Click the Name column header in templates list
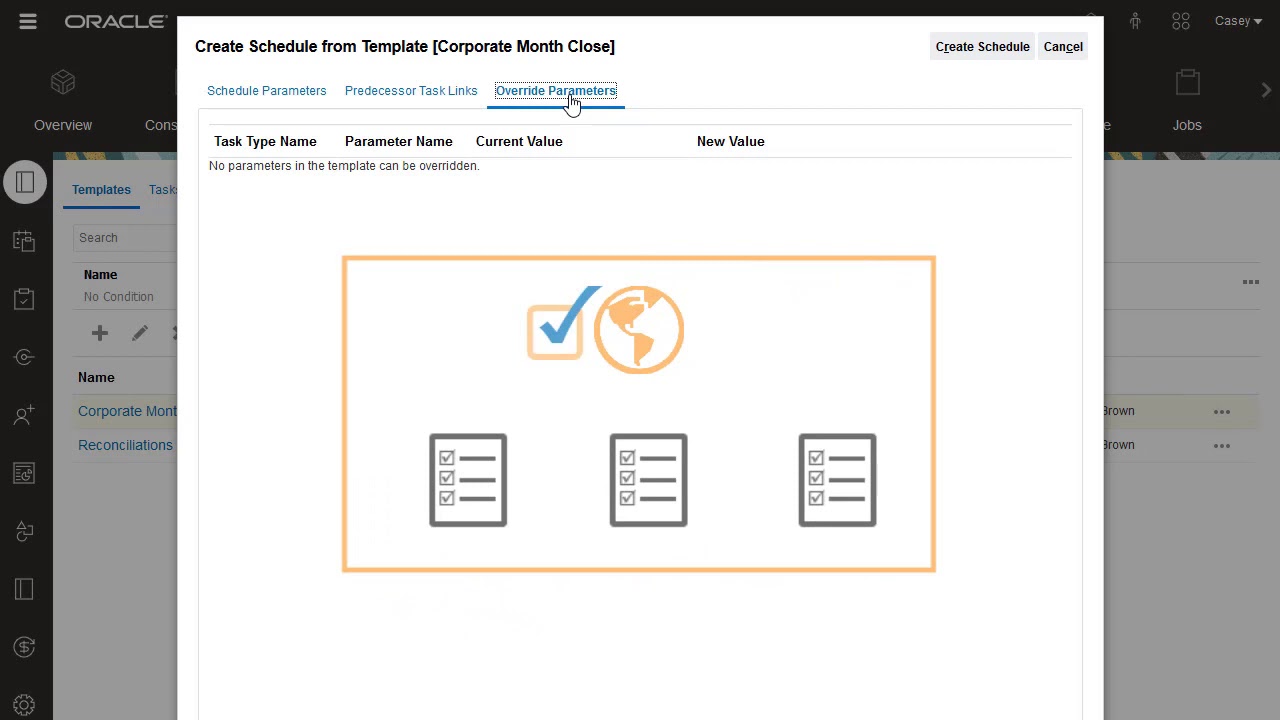The image size is (1280, 720). (96, 377)
